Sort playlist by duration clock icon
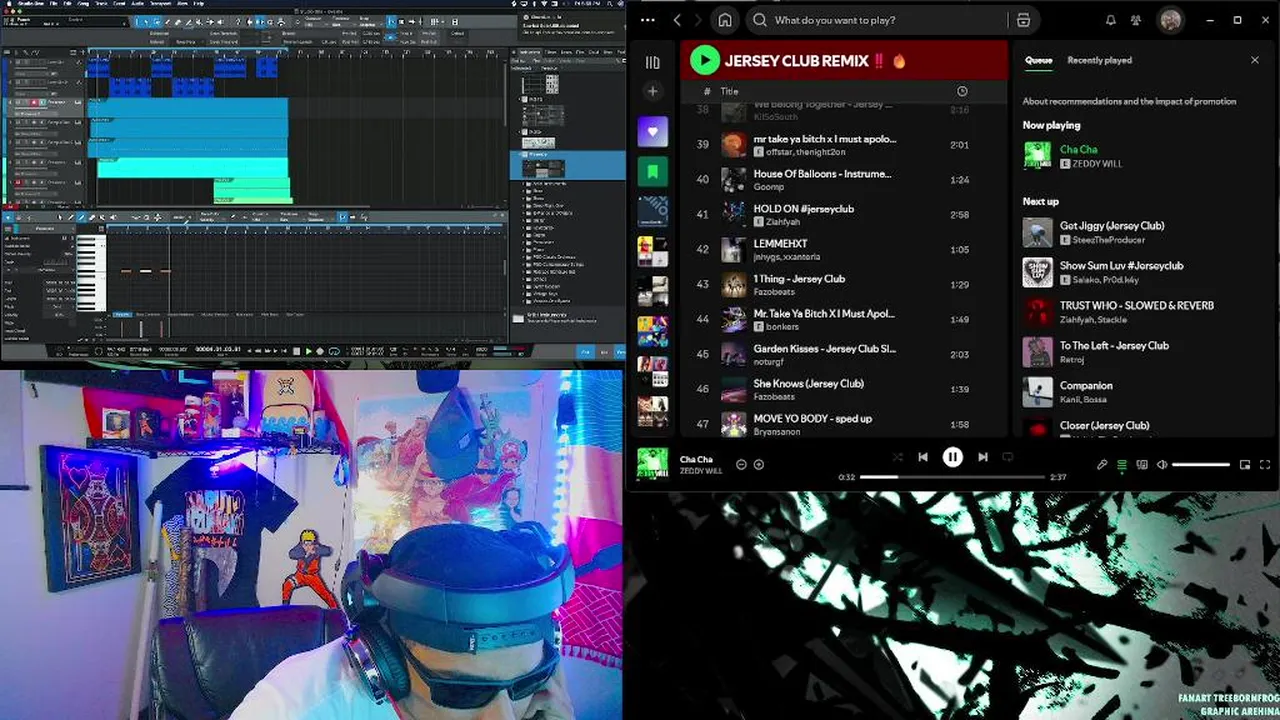Image resolution: width=1280 pixels, height=720 pixels. pos(962,91)
